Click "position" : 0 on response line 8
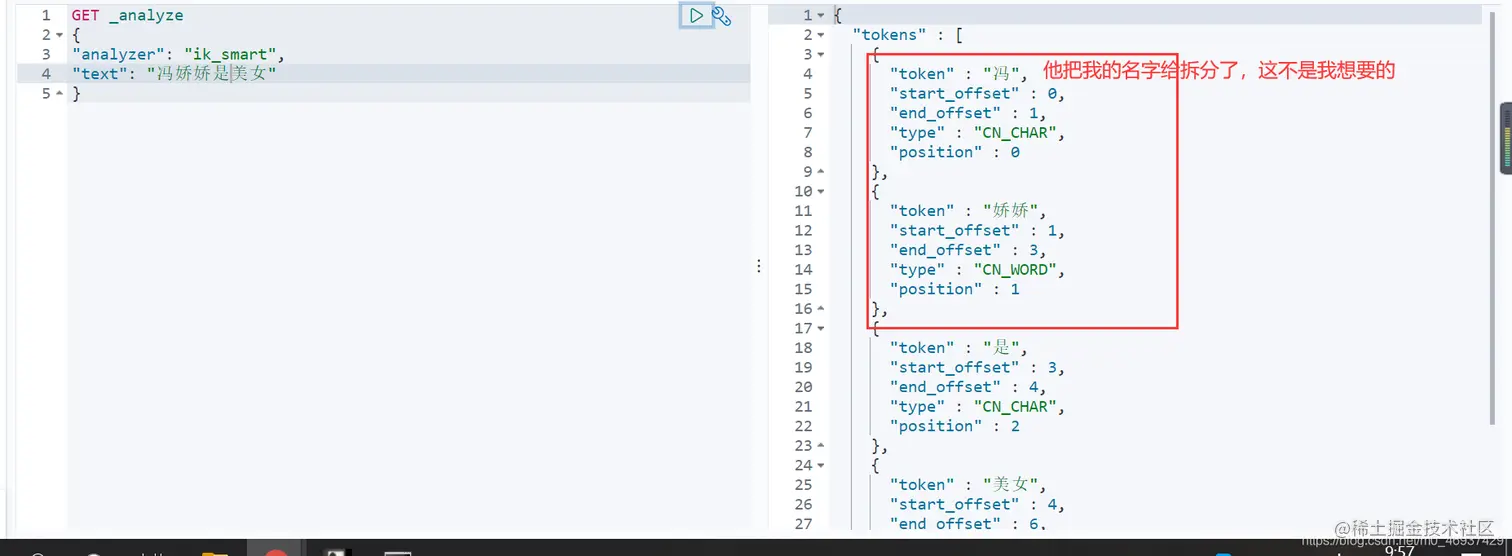This screenshot has height=556, width=1512. tap(955, 152)
